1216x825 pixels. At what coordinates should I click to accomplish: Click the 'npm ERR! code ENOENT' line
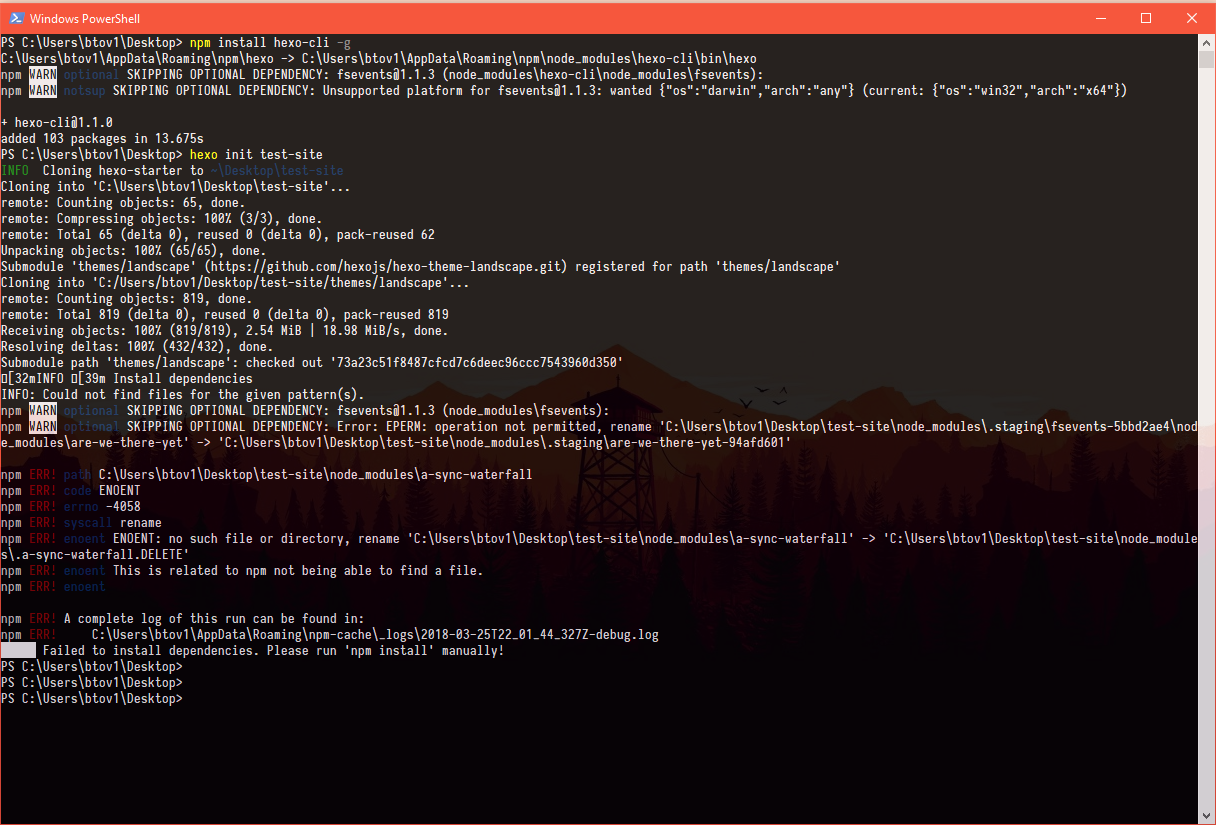pyautogui.click(x=71, y=491)
